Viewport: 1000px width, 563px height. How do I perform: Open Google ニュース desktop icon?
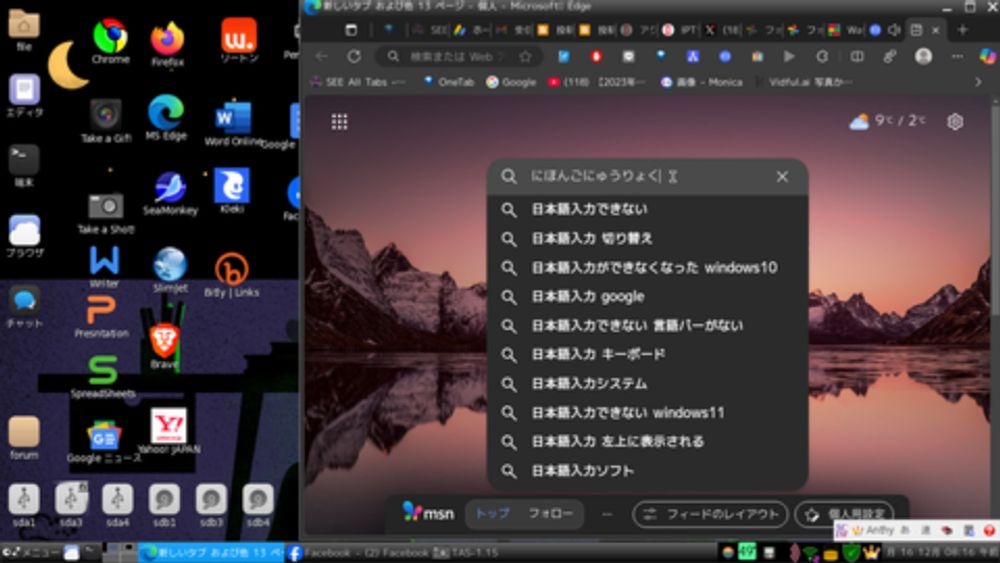[x=104, y=441]
